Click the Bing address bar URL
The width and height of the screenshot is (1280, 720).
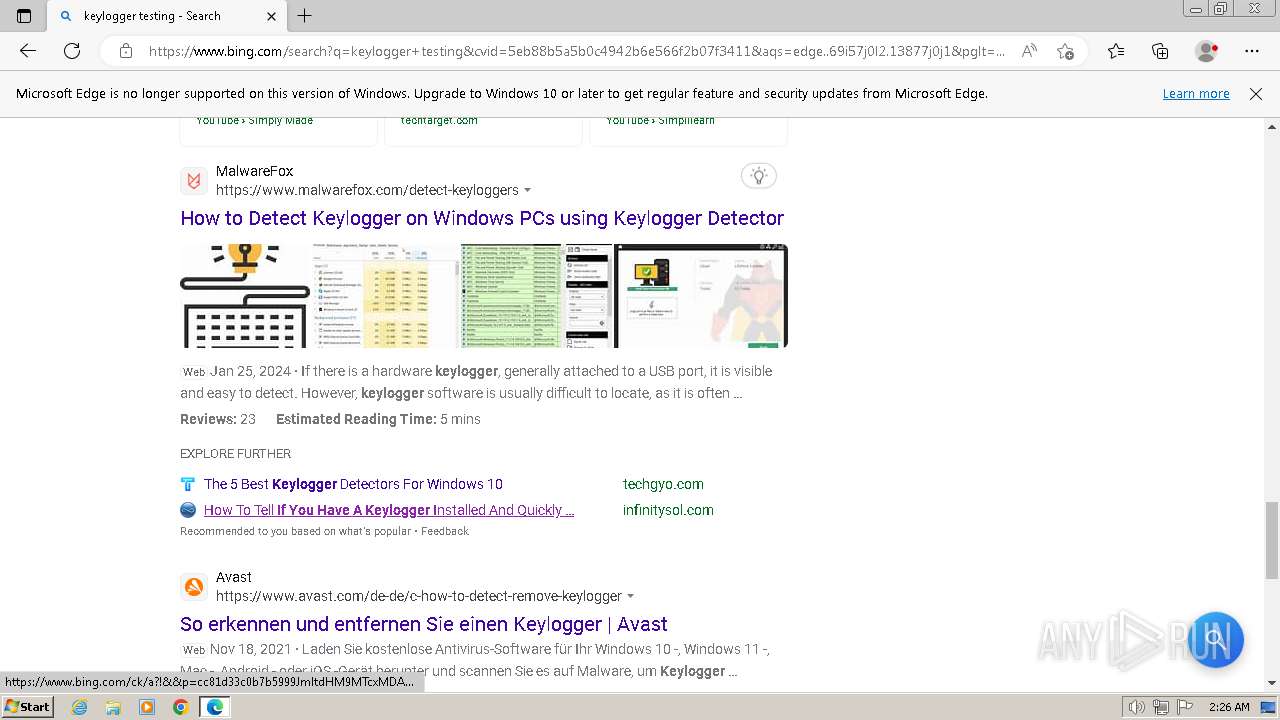(x=577, y=51)
